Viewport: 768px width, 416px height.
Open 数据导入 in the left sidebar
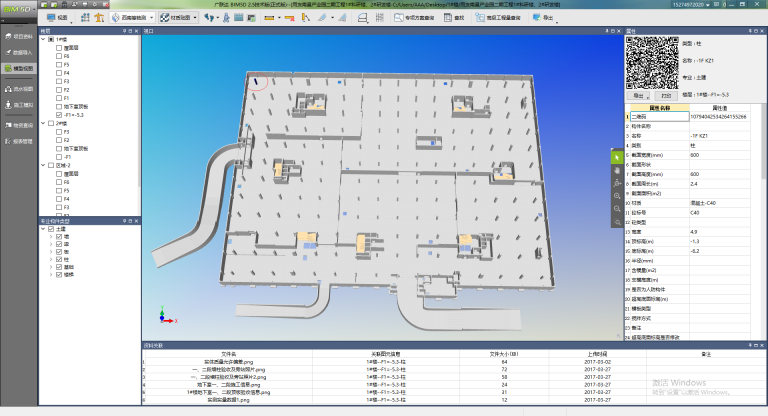(19, 51)
